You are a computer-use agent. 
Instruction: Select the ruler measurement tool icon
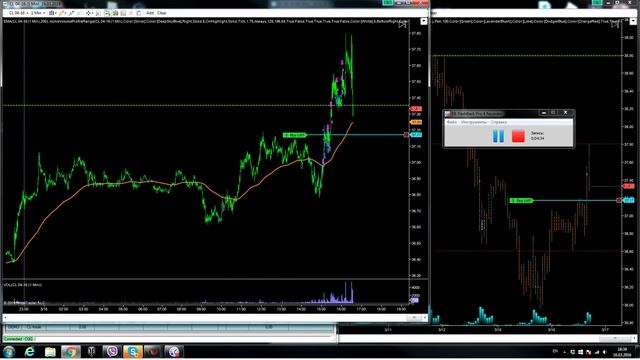pyautogui.click(x=72, y=13)
